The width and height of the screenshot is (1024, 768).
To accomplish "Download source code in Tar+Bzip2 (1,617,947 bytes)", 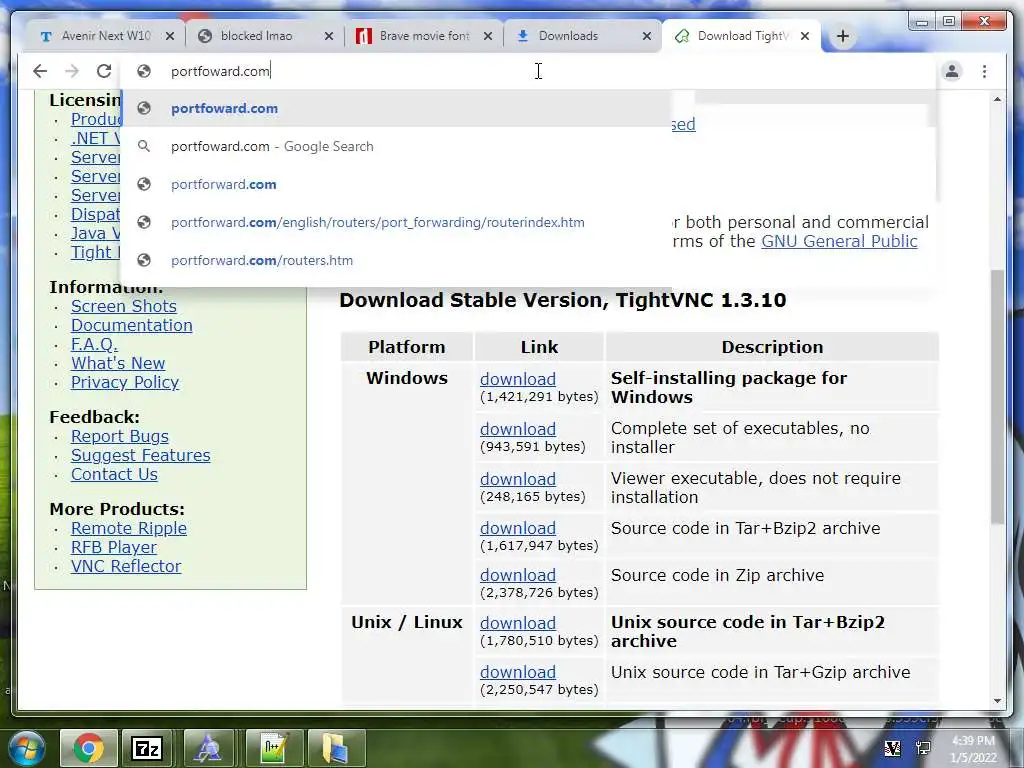I will (518, 528).
